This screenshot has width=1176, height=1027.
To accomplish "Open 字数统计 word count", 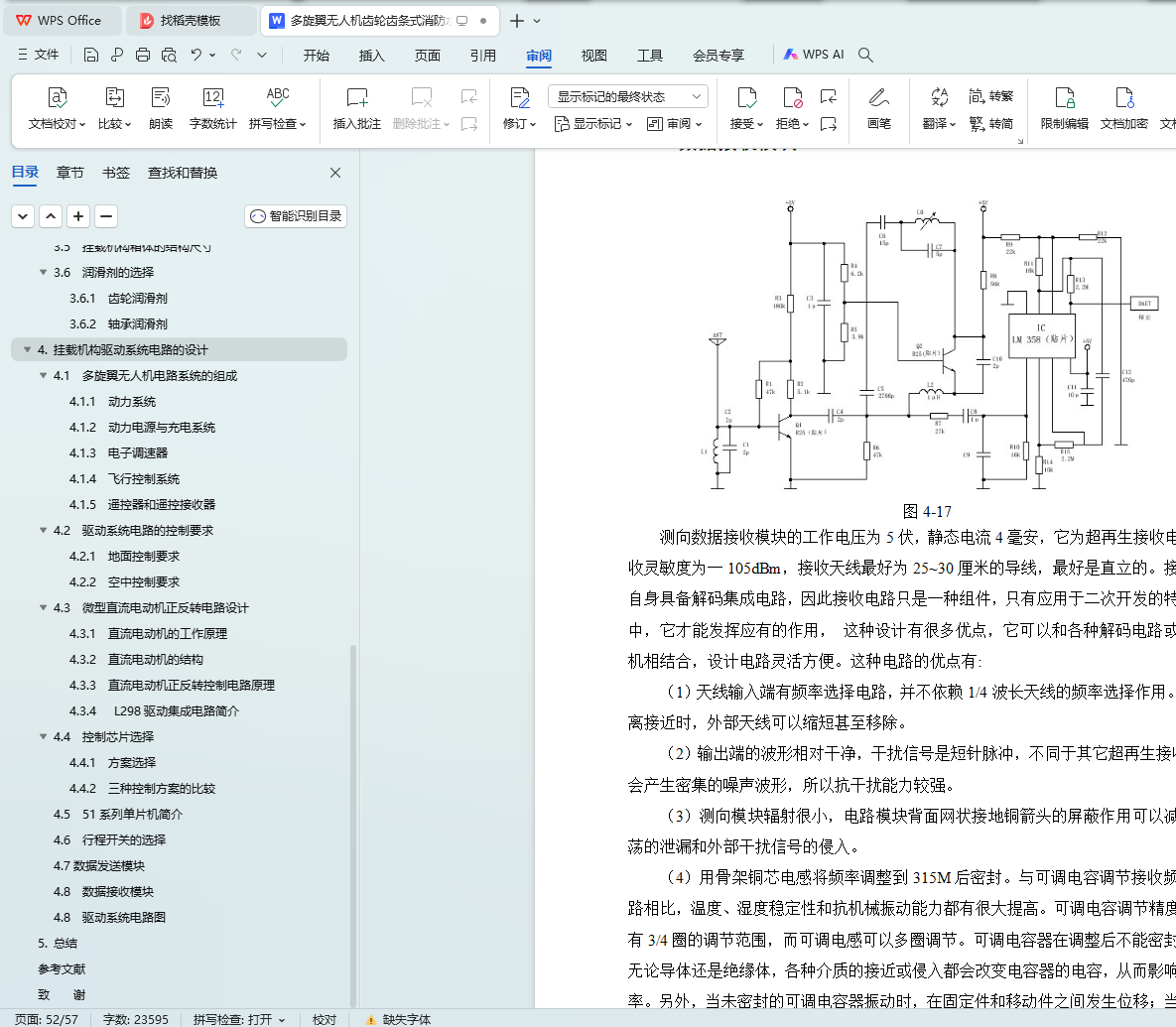I will click(213, 109).
